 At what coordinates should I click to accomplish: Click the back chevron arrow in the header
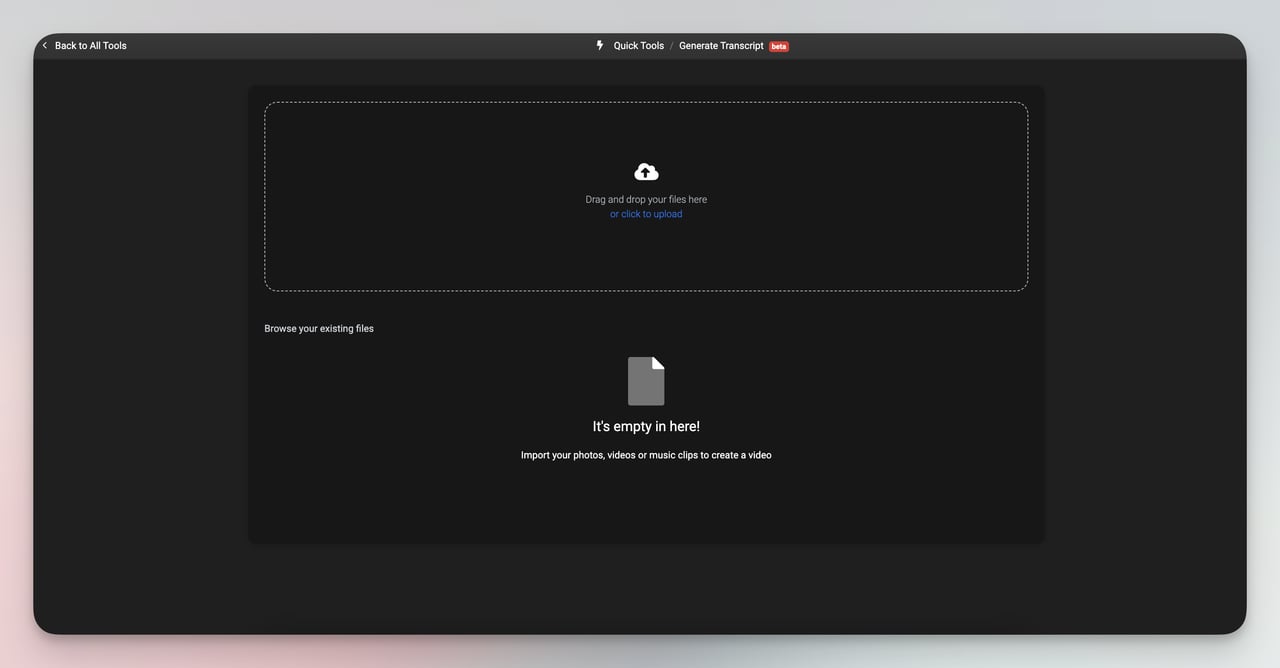[x=44, y=45]
